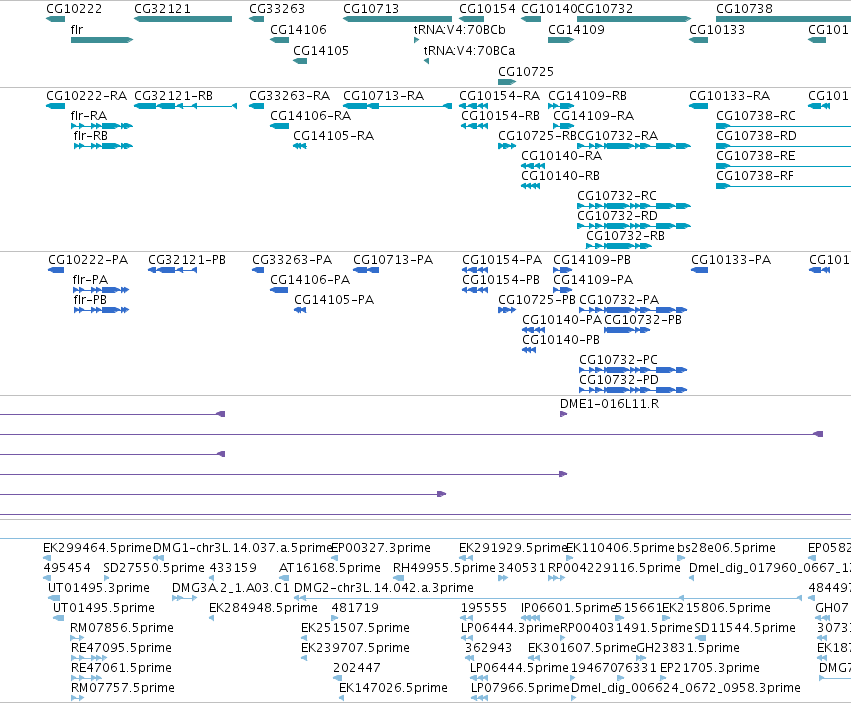The width and height of the screenshot is (851, 703).
Task: Select the CG10732 gene bar
Action: click(634, 19)
